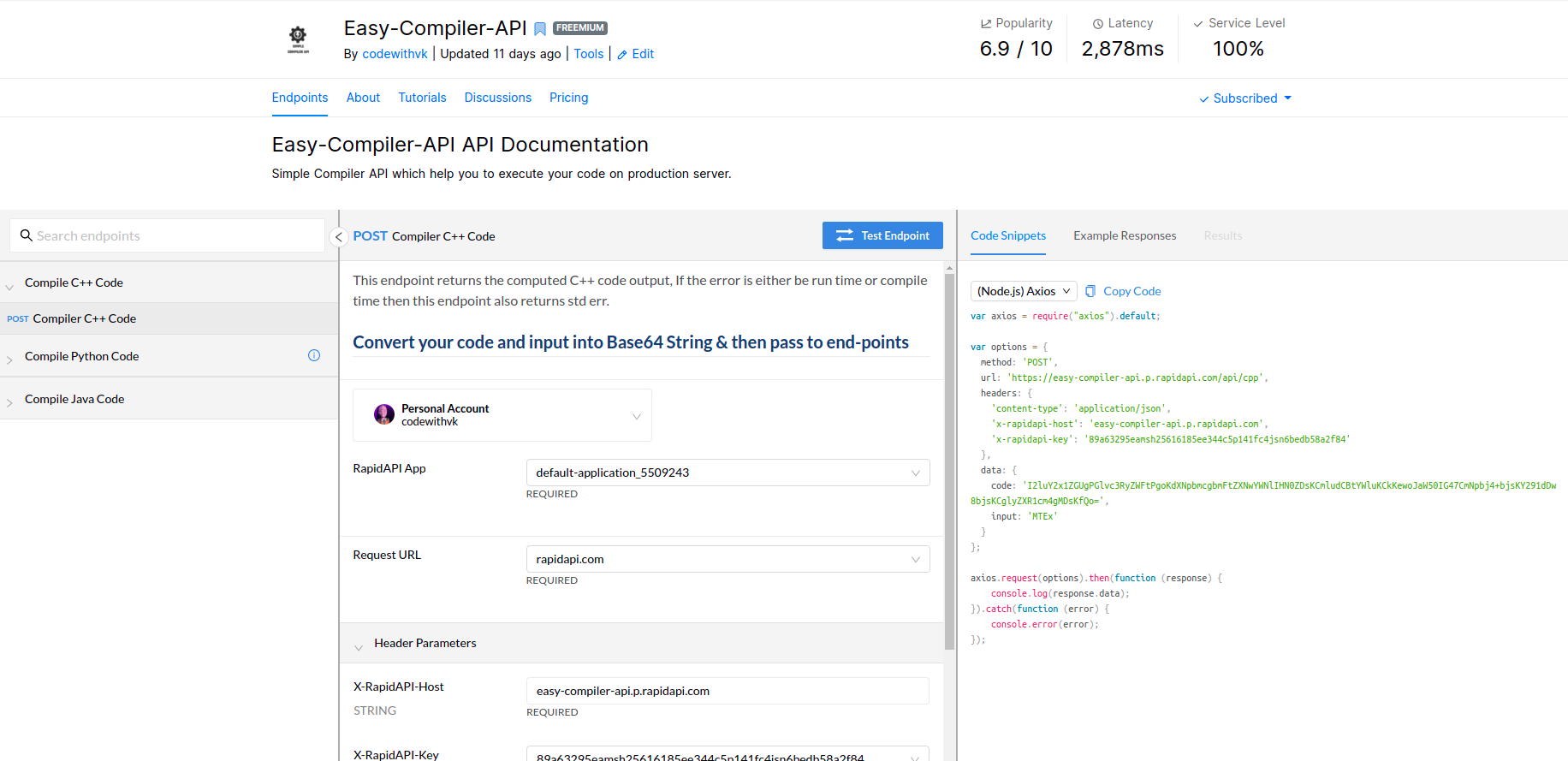Click the info icon on Compile Python Code
This screenshot has width=1568, height=761.
coord(314,355)
